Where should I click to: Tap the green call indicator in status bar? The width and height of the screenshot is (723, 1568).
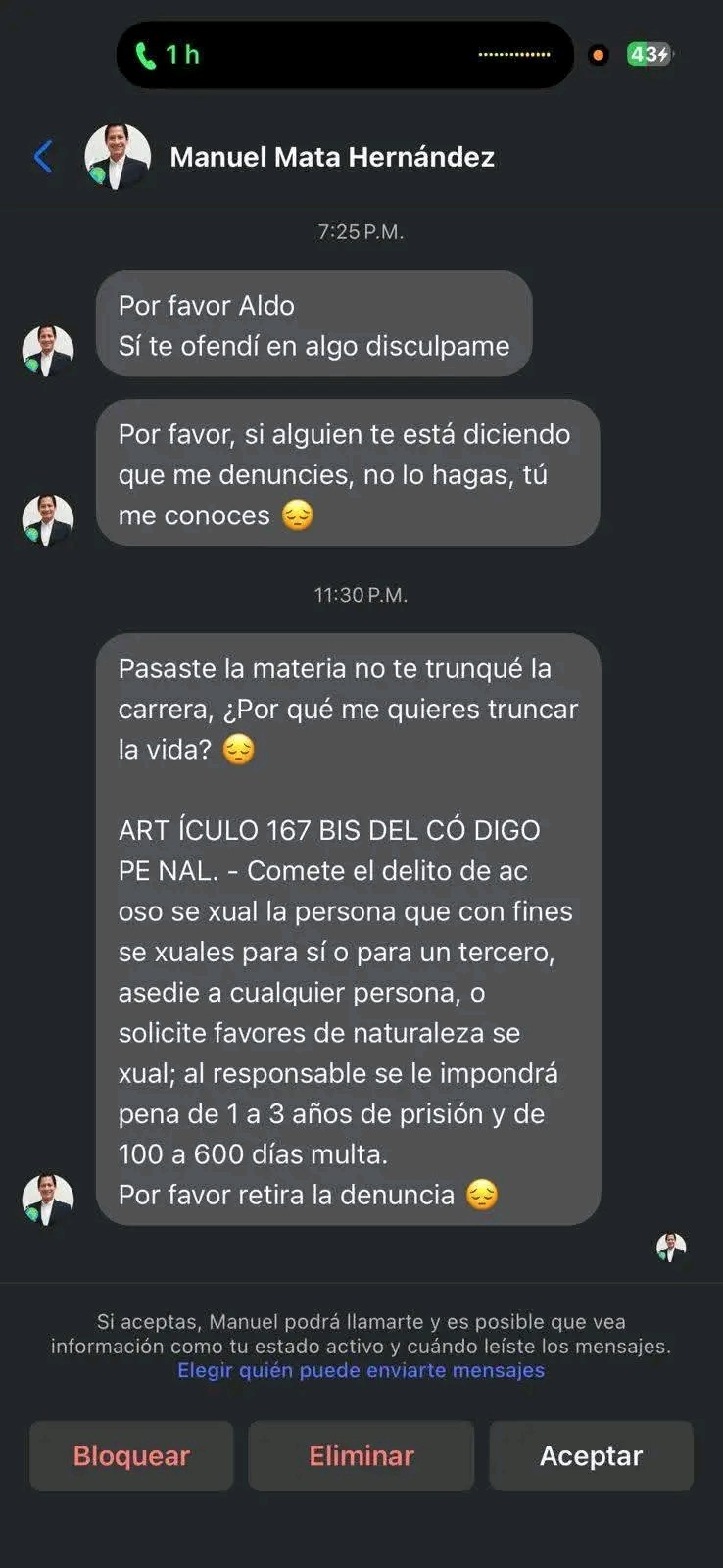(146, 55)
